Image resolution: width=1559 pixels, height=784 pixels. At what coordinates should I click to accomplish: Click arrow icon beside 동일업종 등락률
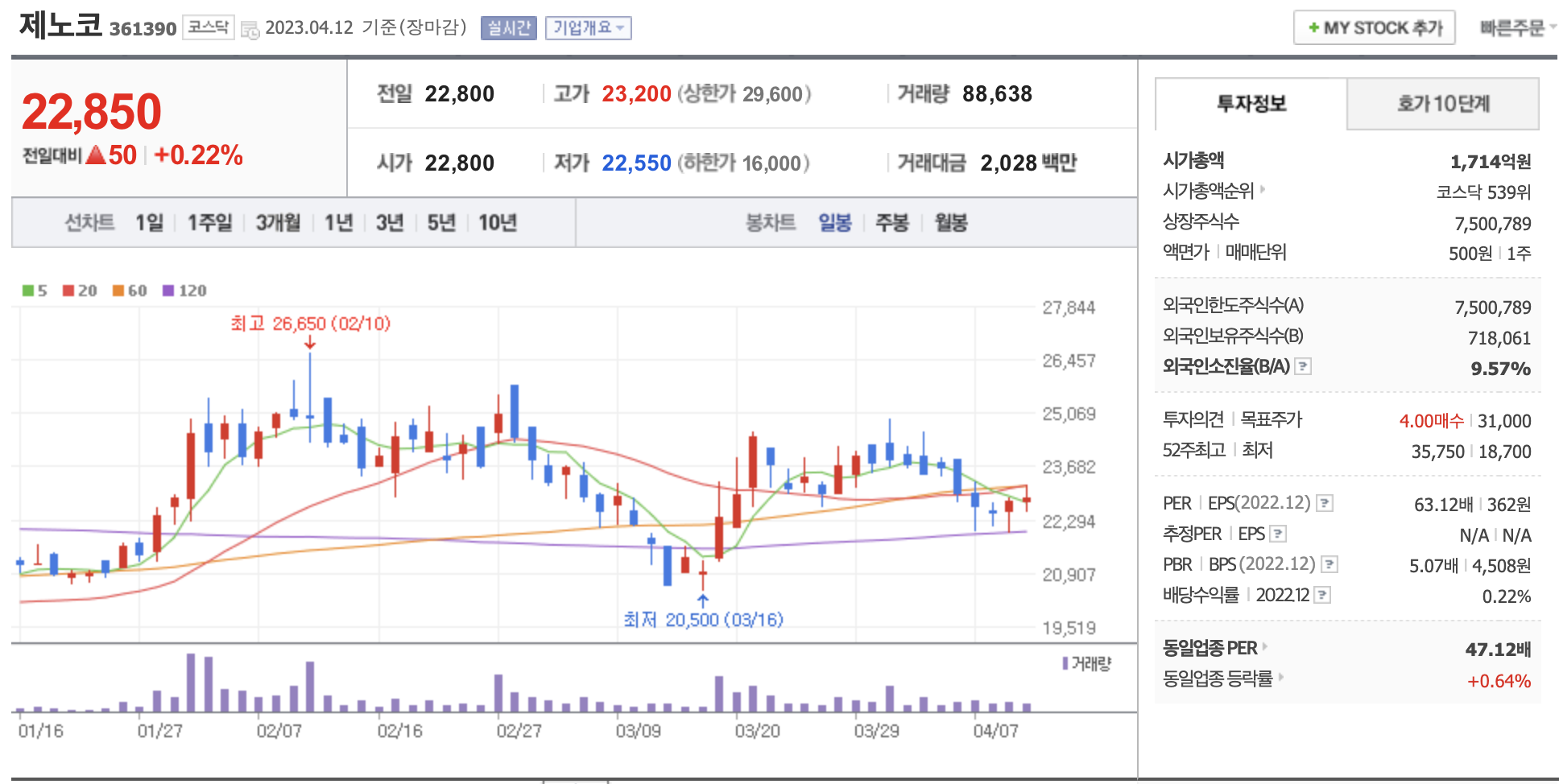pos(1280,678)
